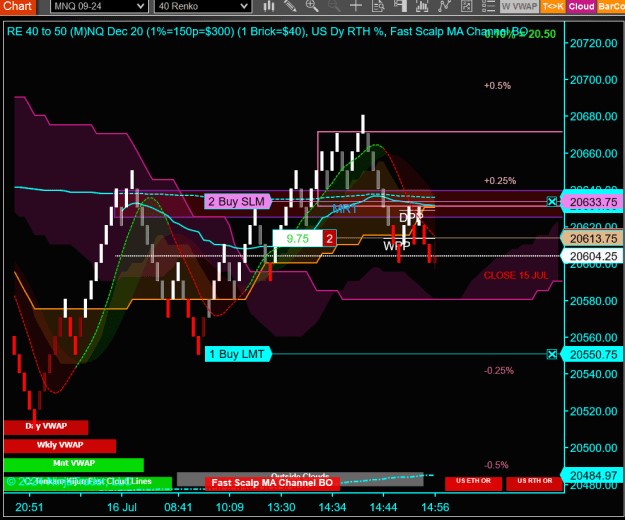The height and width of the screenshot is (520, 625).
Task: Toggle the W VWAP button
Action: (x=519, y=6)
